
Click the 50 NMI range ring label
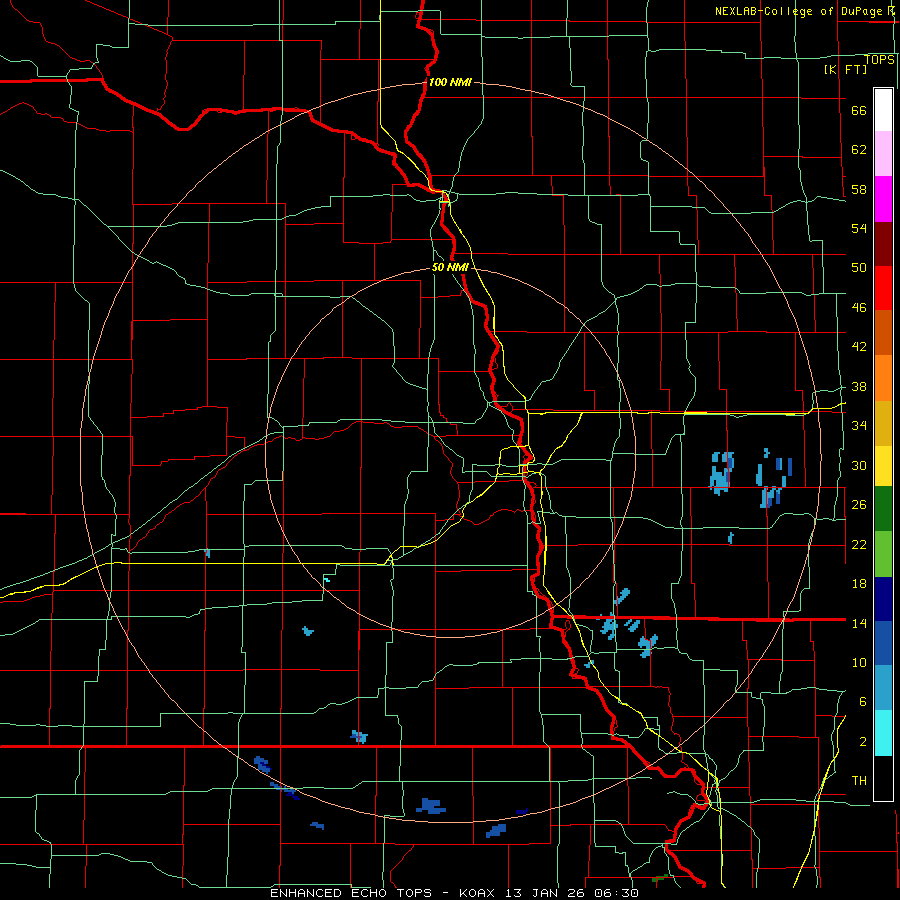[x=450, y=267]
